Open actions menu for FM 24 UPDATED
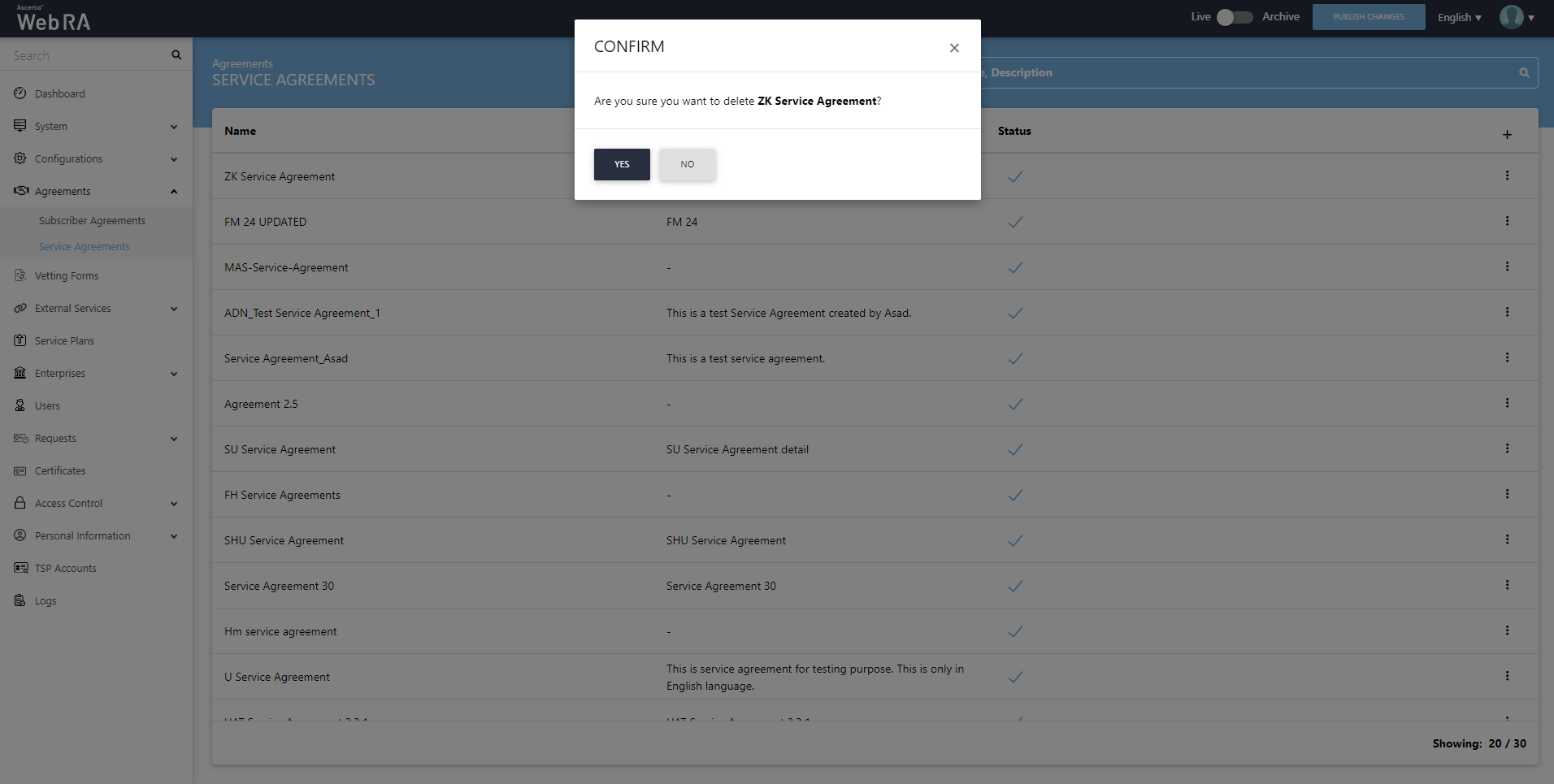 (1507, 221)
